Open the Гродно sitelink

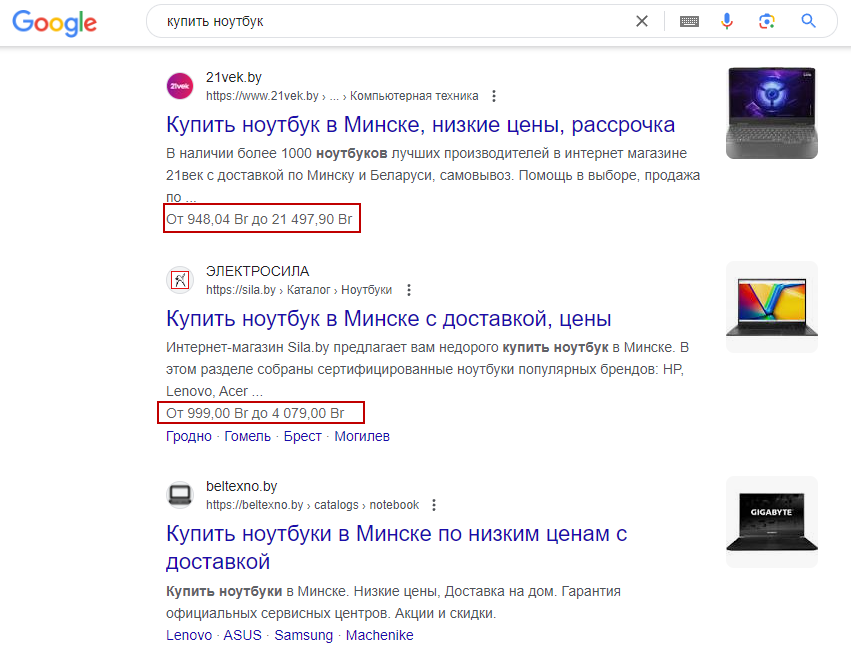coord(189,436)
